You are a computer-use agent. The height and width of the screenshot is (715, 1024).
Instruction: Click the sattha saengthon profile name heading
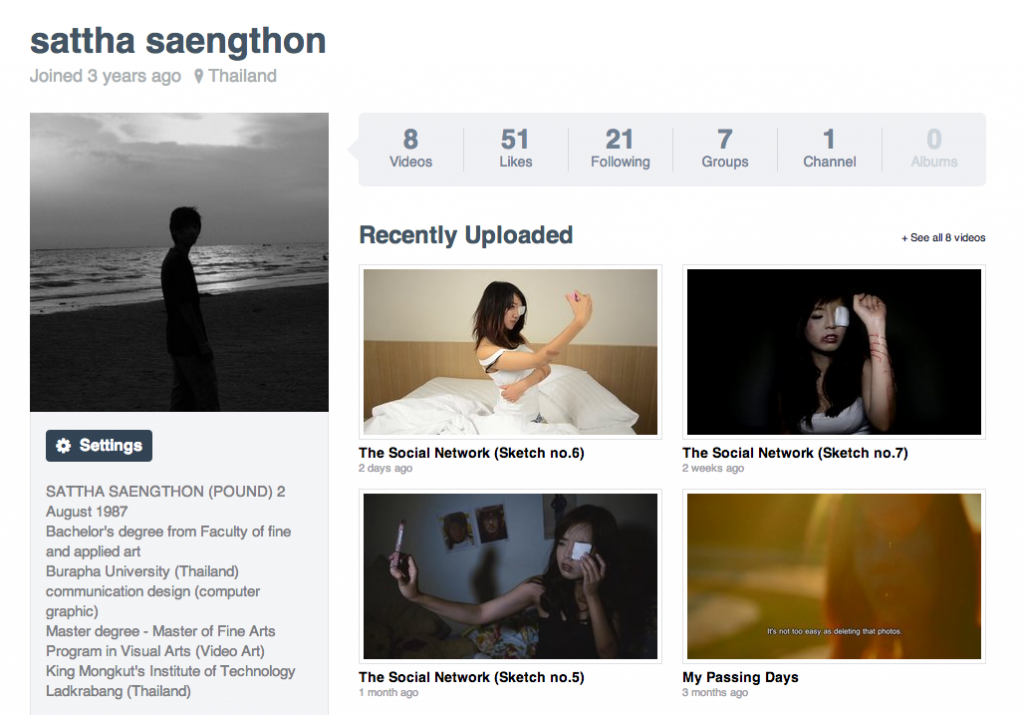coord(178,41)
